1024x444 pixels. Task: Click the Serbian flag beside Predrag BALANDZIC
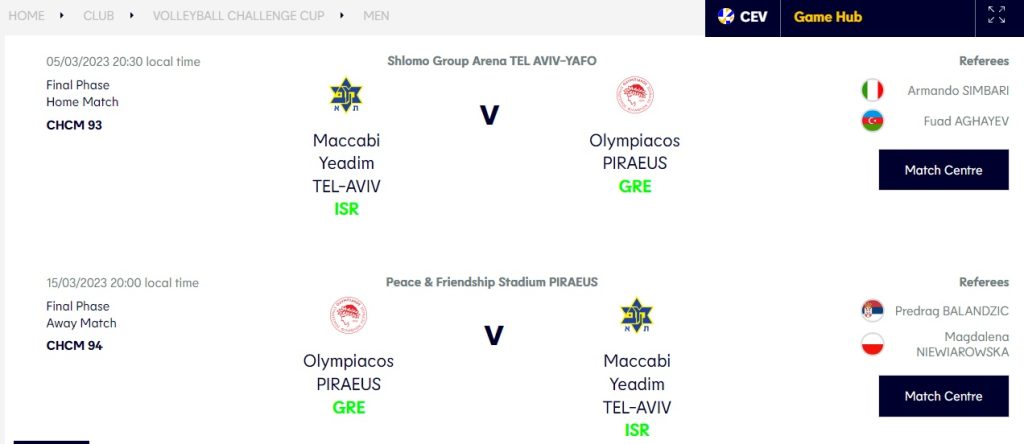872,311
